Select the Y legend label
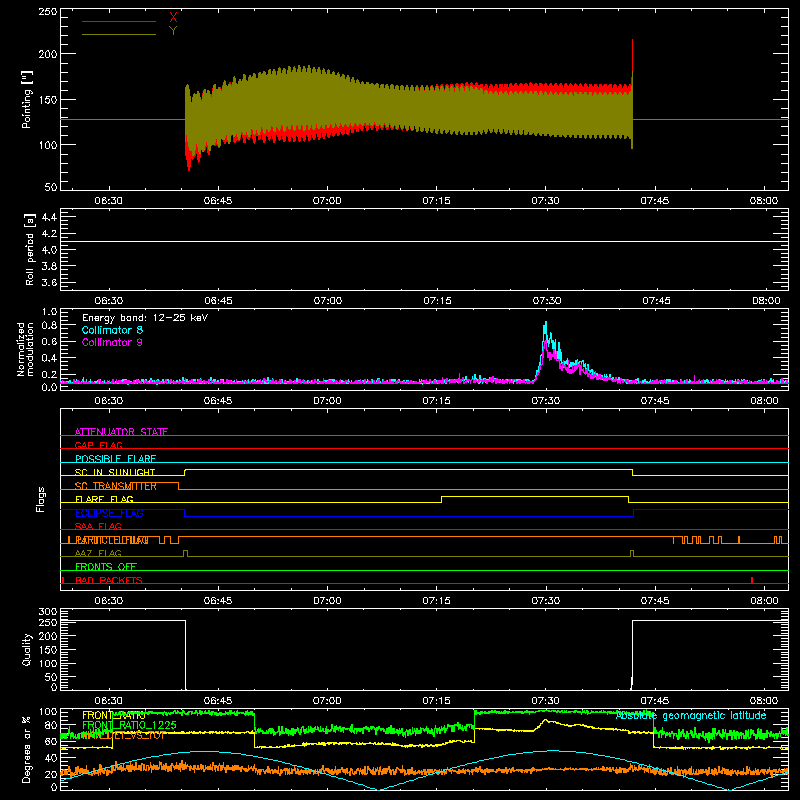 click(x=173, y=31)
